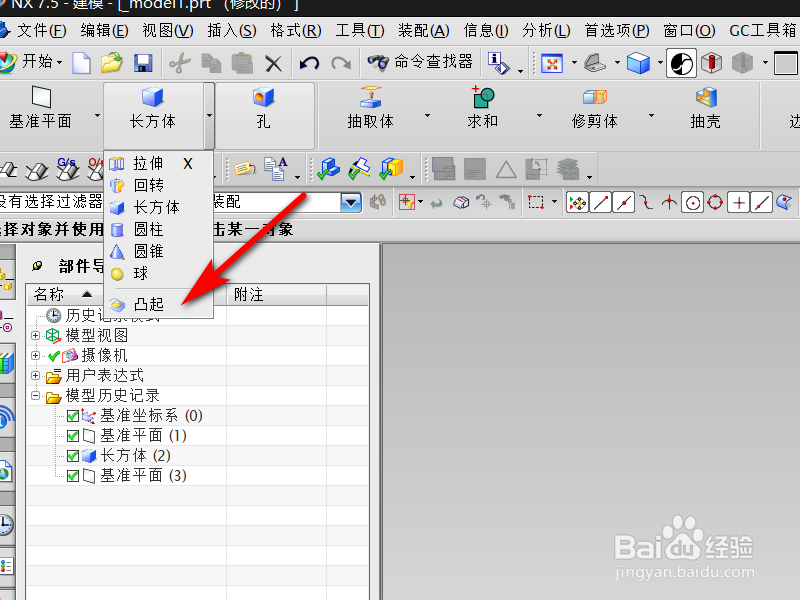This screenshot has width=800, height=600.
Task: Click the Save (保存) icon
Action: coord(143,63)
